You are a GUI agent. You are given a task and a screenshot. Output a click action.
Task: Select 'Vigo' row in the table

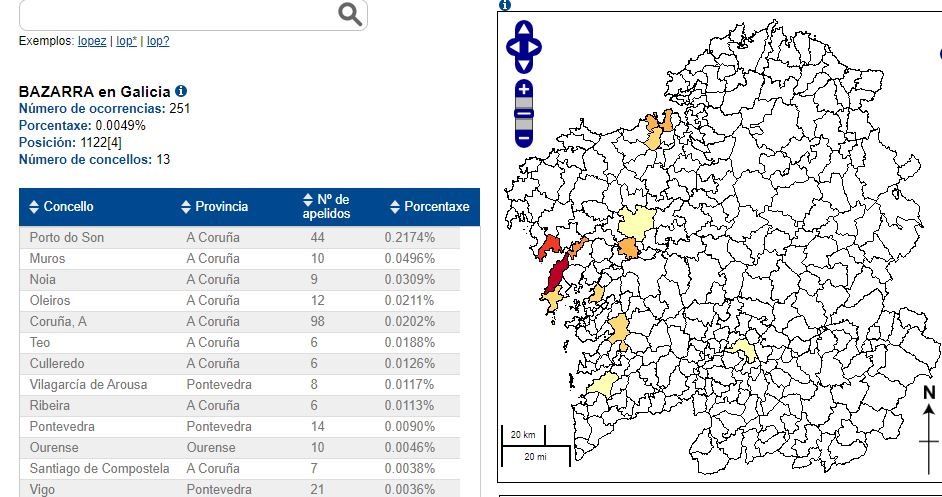coord(240,489)
